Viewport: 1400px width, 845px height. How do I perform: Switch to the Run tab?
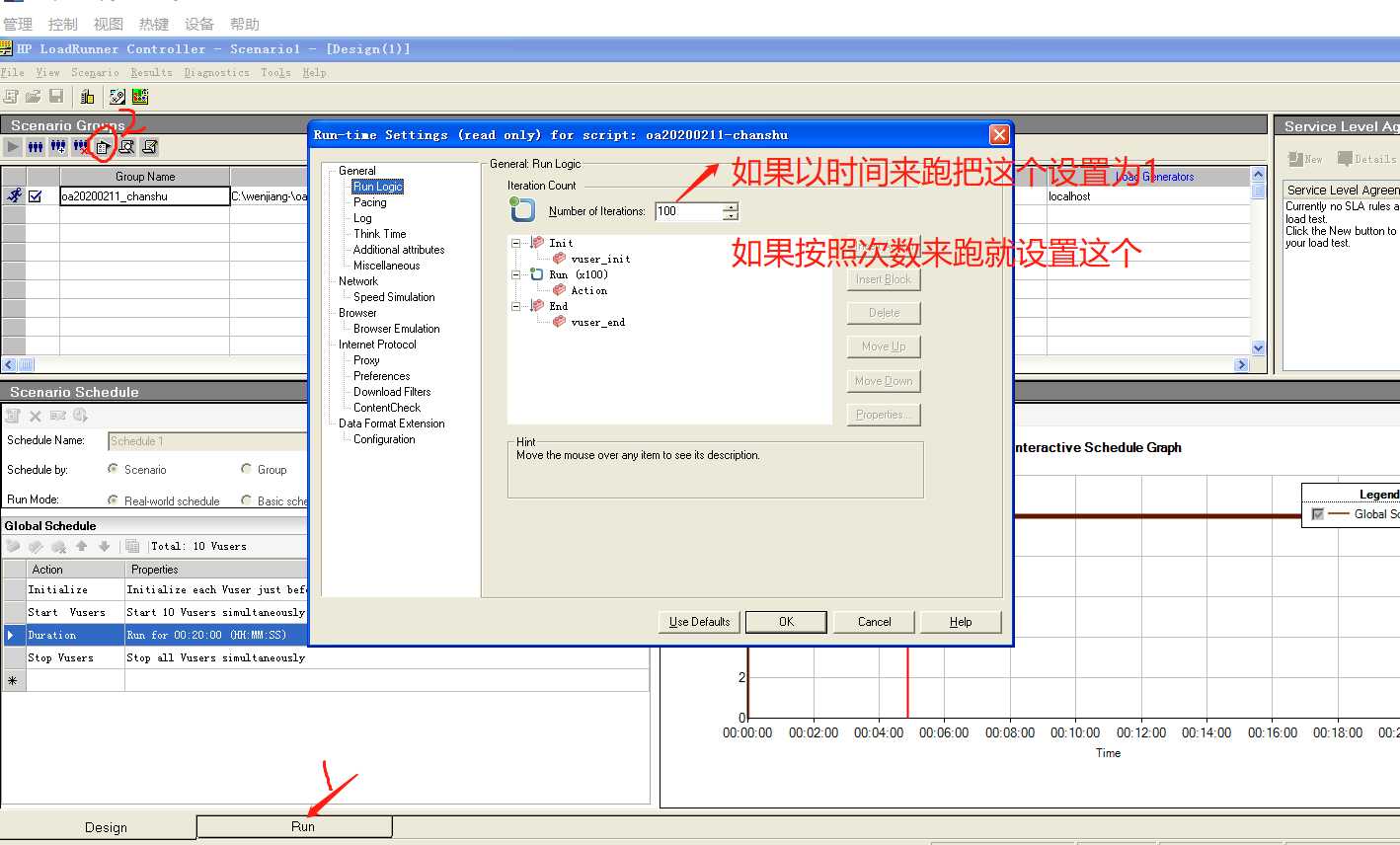(295, 826)
